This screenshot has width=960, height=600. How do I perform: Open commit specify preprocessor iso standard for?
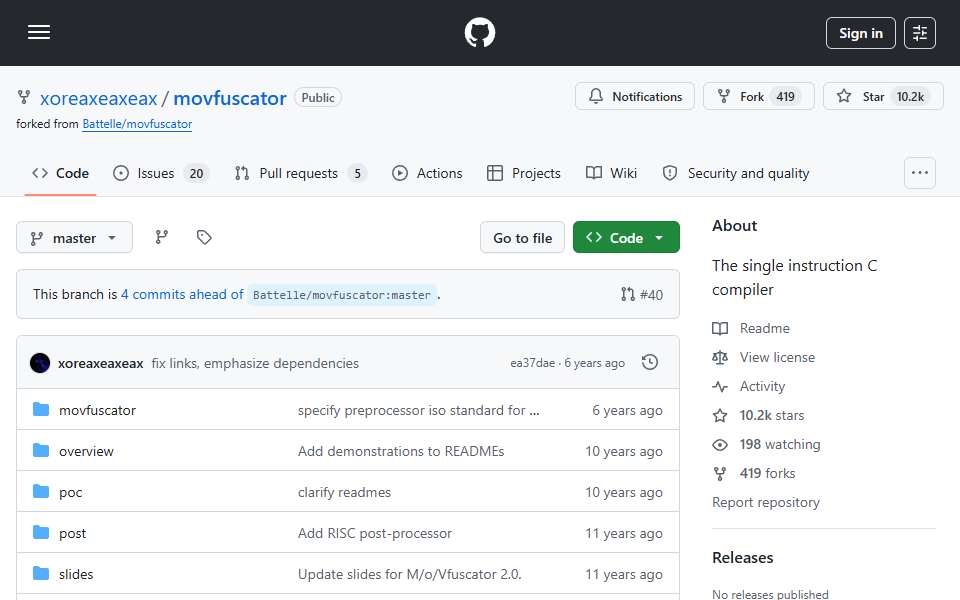(419, 410)
